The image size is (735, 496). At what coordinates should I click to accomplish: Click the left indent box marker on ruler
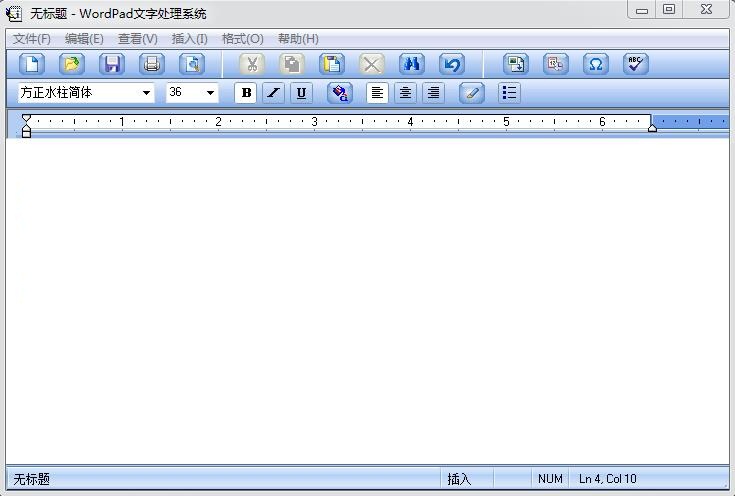click(26, 134)
